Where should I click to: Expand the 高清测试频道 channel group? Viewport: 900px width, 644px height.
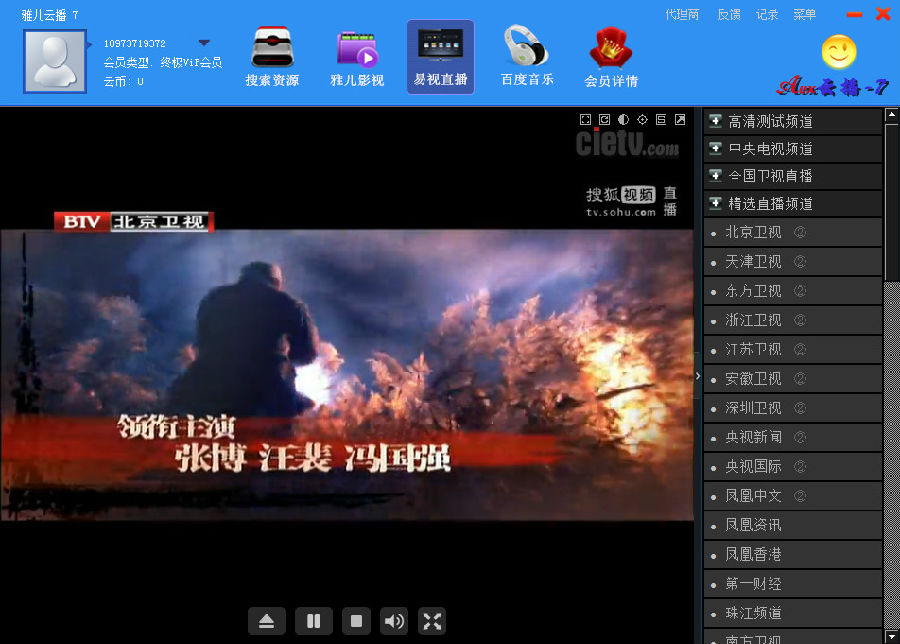pyautogui.click(x=793, y=121)
